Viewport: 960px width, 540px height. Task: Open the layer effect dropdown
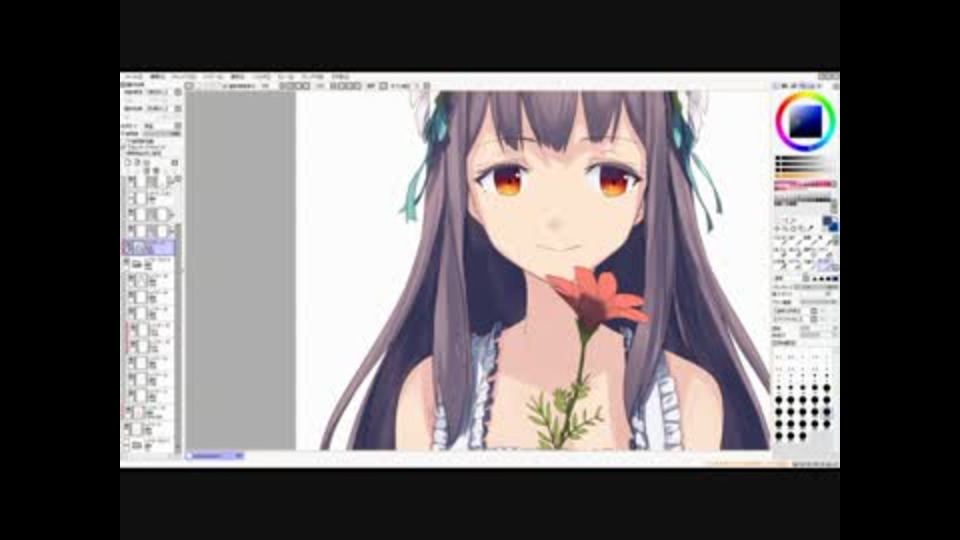click(x=164, y=108)
